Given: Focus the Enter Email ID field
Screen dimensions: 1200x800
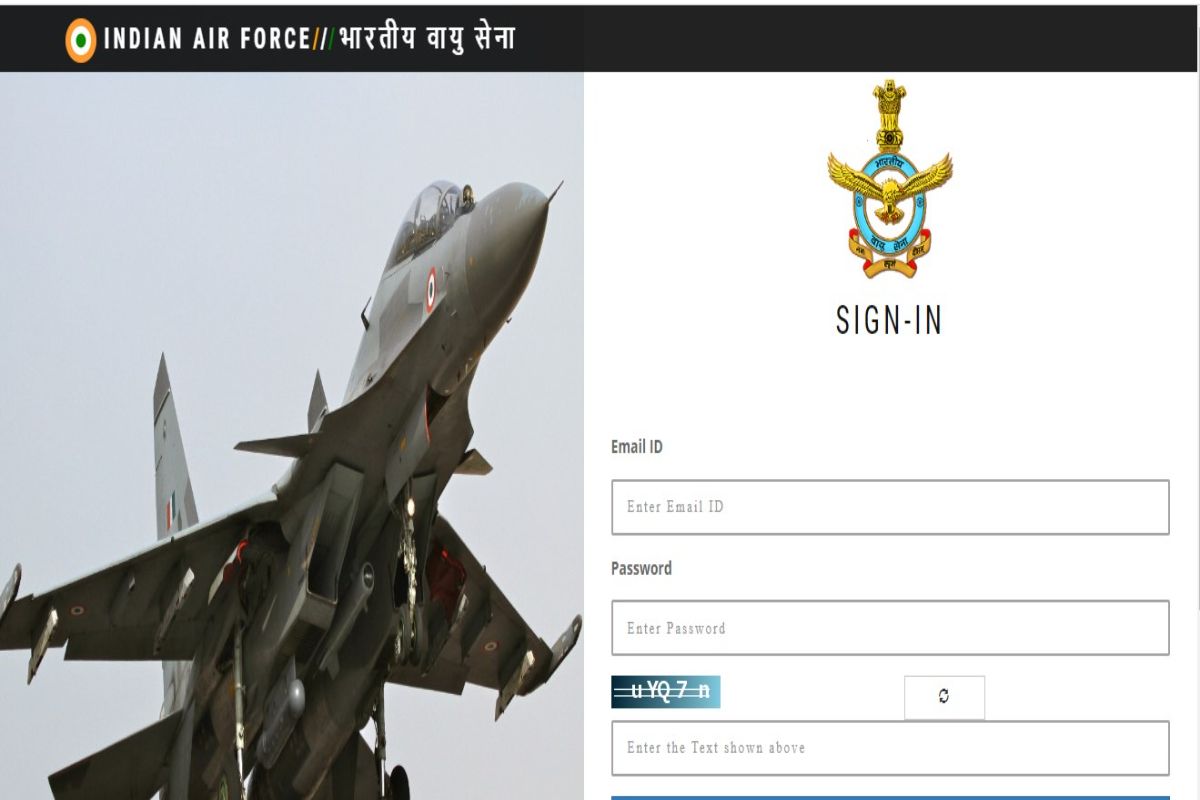Looking at the screenshot, I should (x=890, y=507).
